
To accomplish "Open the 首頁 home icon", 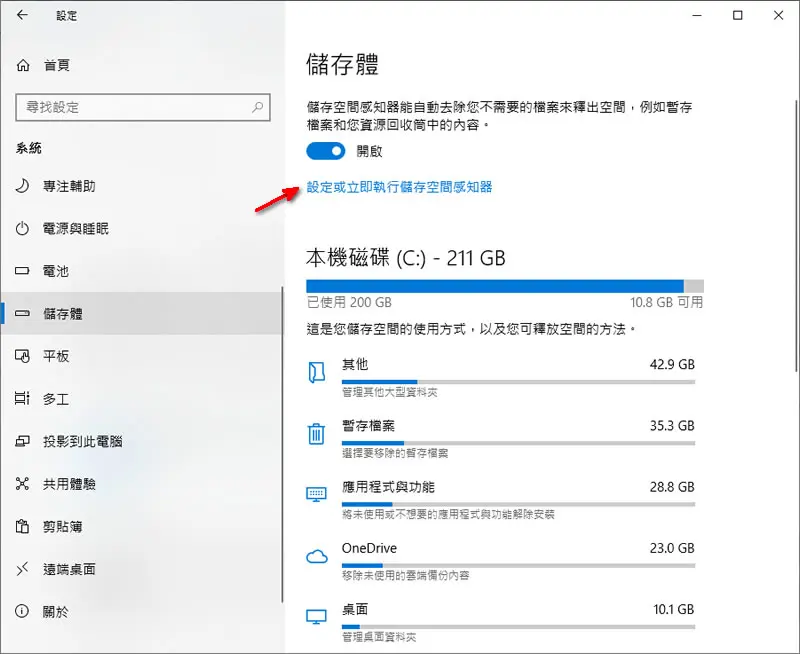I will click(x=23, y=65).
